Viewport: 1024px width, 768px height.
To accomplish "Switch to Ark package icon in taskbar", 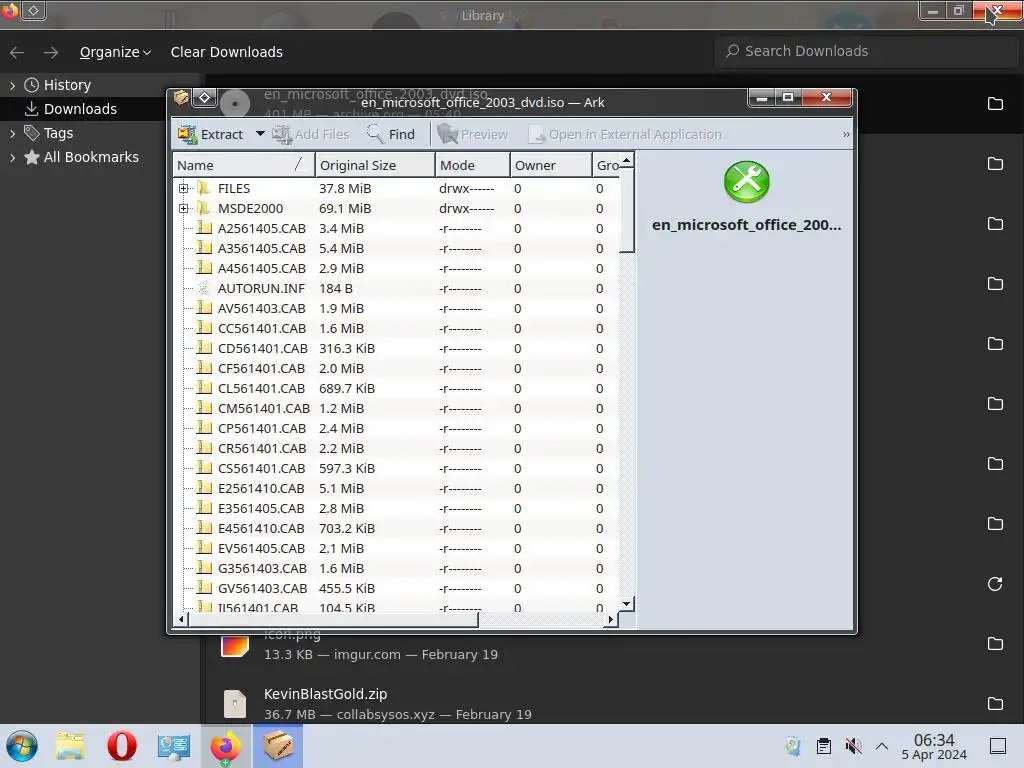I will (278, 746).
